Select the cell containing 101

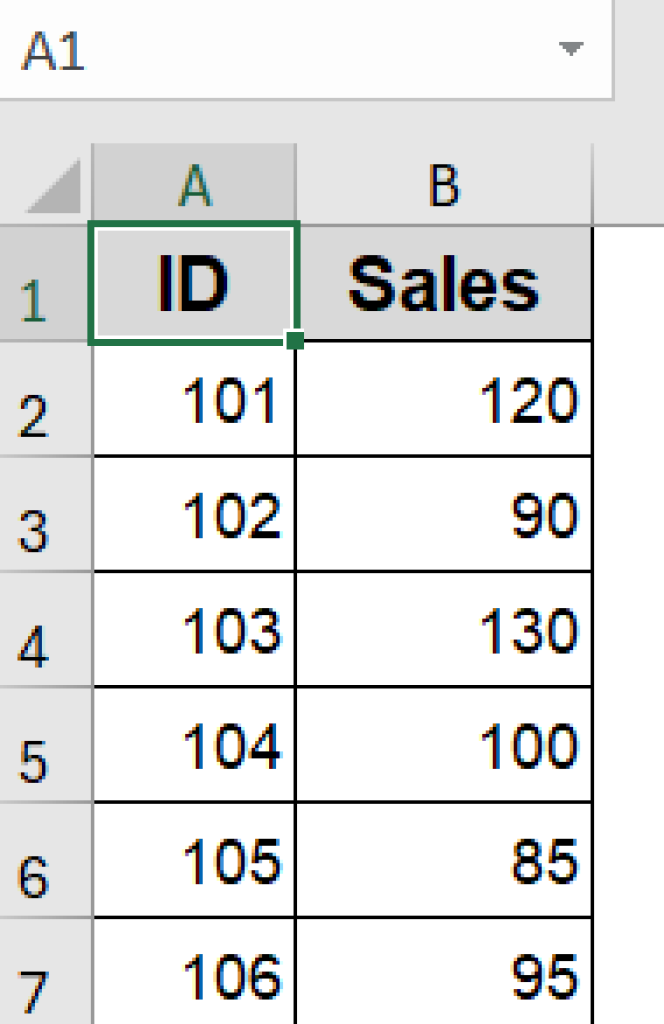coord(193,398)
